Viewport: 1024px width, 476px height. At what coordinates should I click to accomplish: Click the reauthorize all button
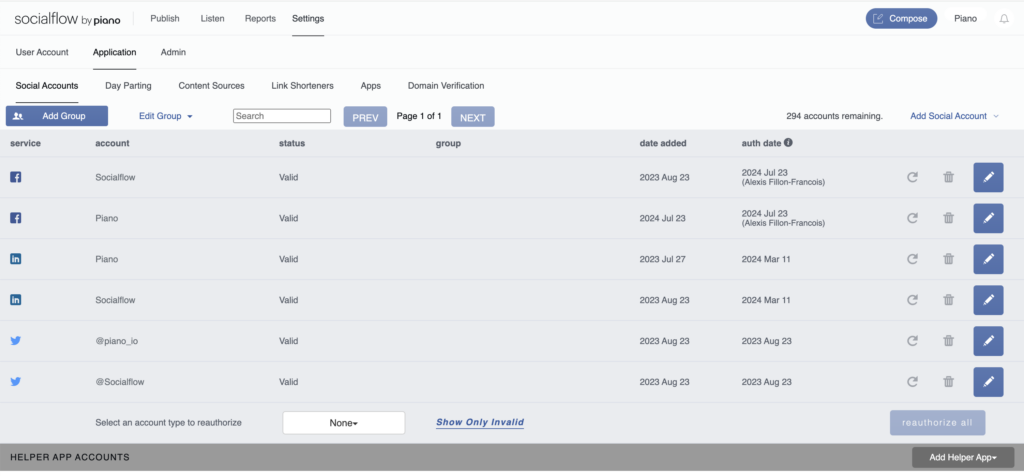coord(937,422)
